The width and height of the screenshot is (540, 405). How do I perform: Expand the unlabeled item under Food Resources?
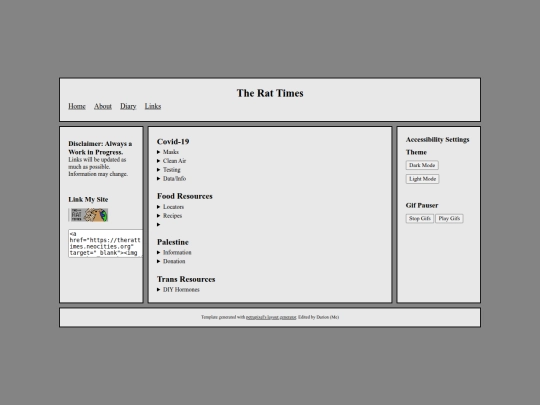159,225
